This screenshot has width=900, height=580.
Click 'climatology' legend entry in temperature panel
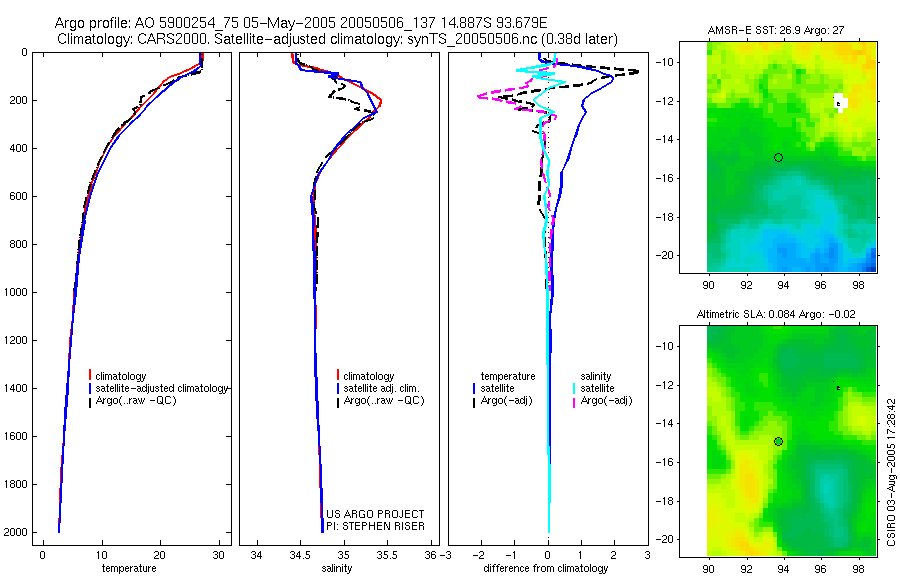tap(121, 377)
